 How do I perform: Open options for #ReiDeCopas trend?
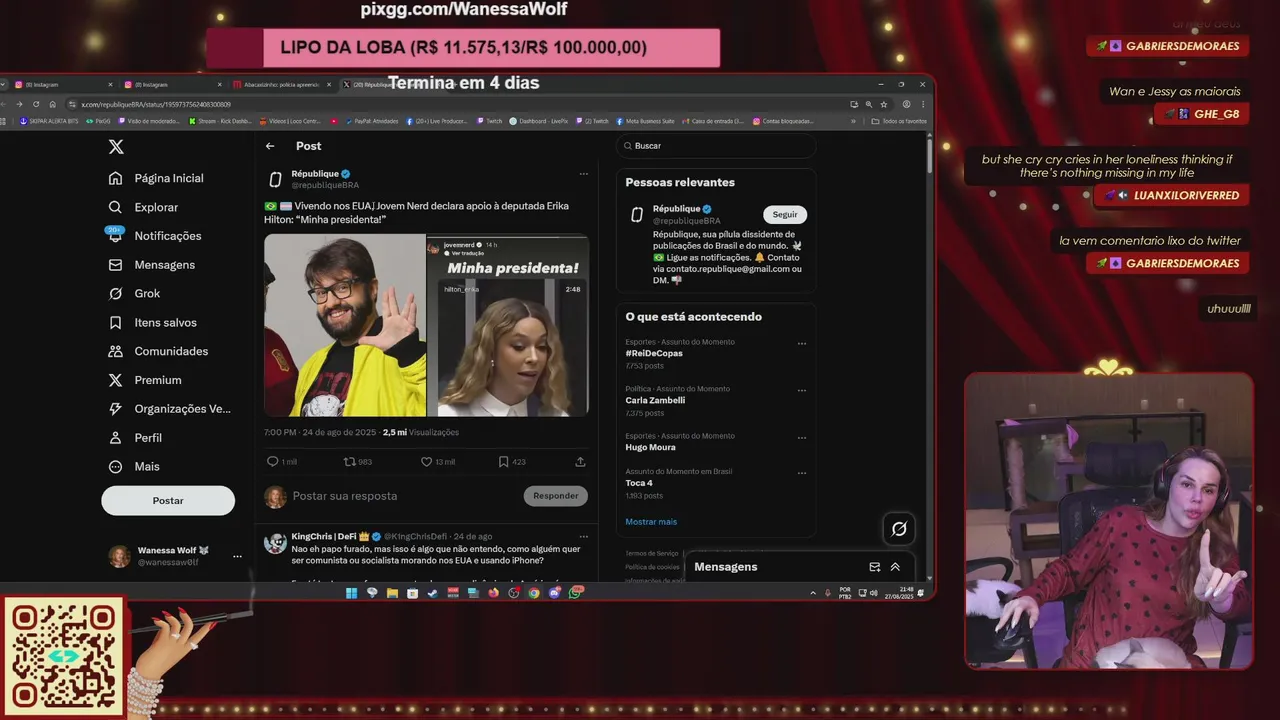click(x=801, y=344)
